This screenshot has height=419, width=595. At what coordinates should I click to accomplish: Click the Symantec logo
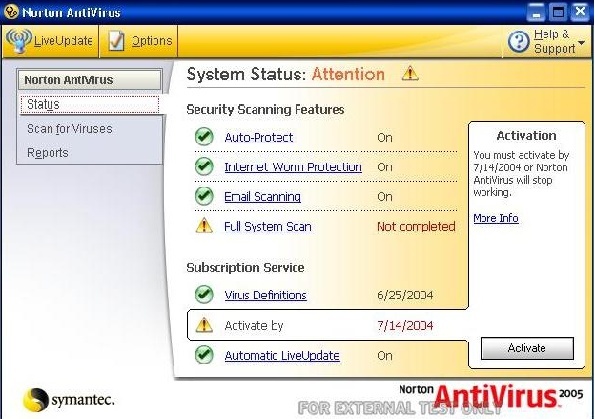[68, 400]
